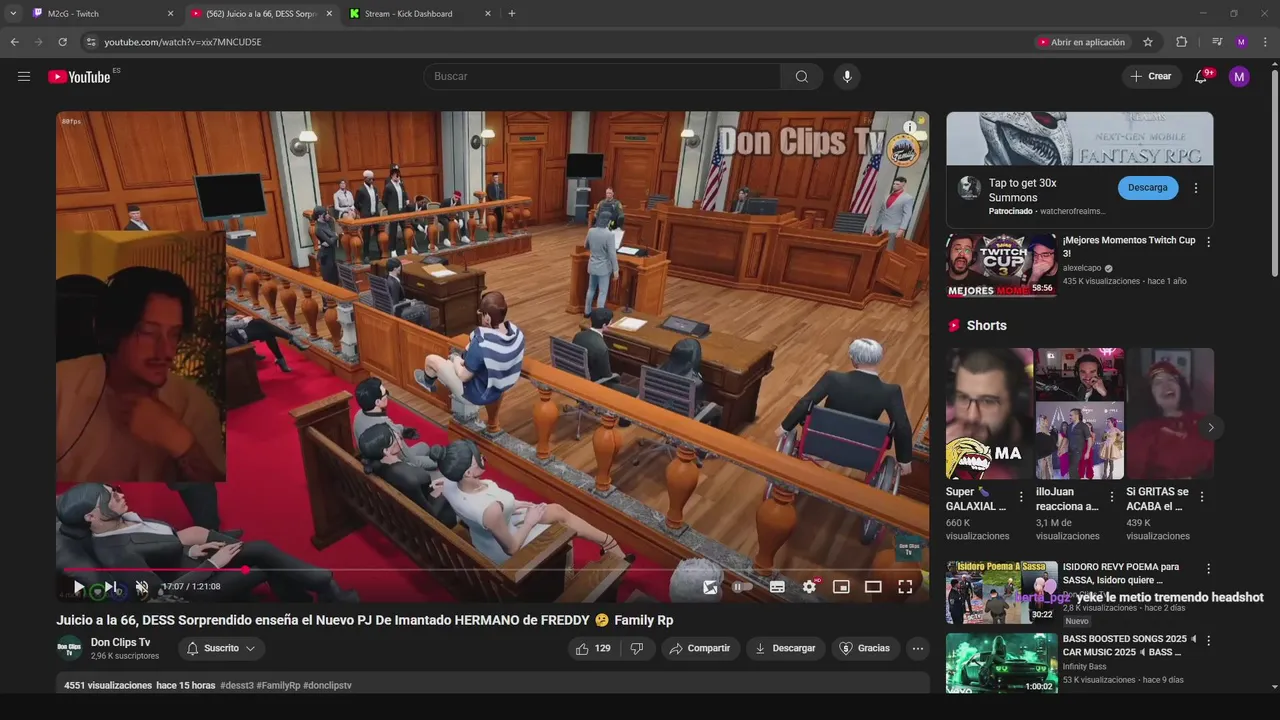
Task: Like the video with 129 likes
Action: [x=592, y=648]
